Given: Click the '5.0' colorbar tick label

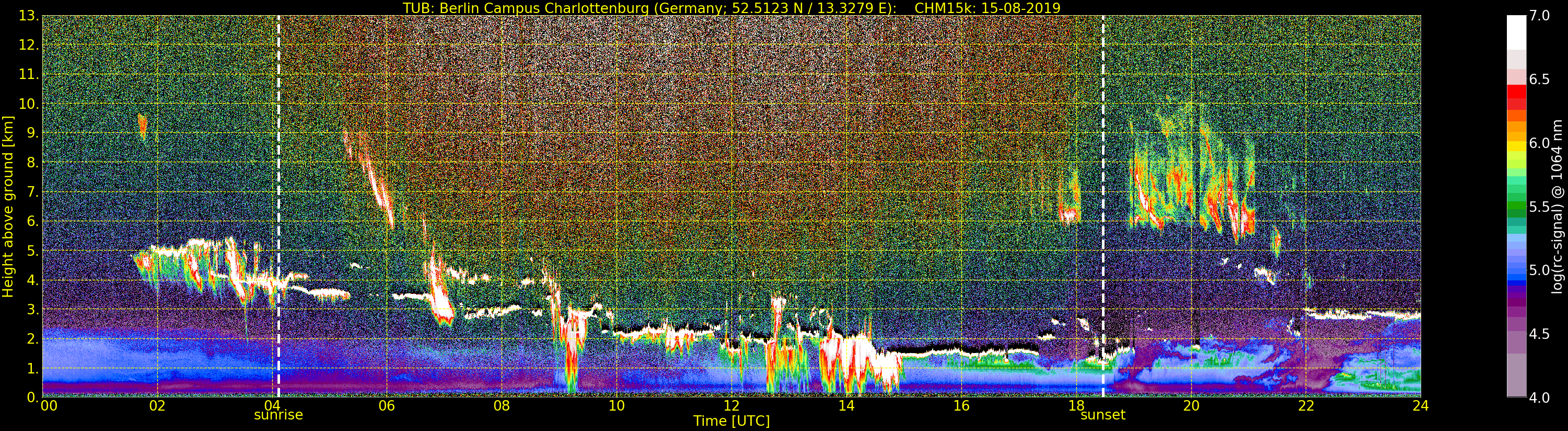Looking at the screenshot, I should pyautogui.click(x=1539, y=270).
